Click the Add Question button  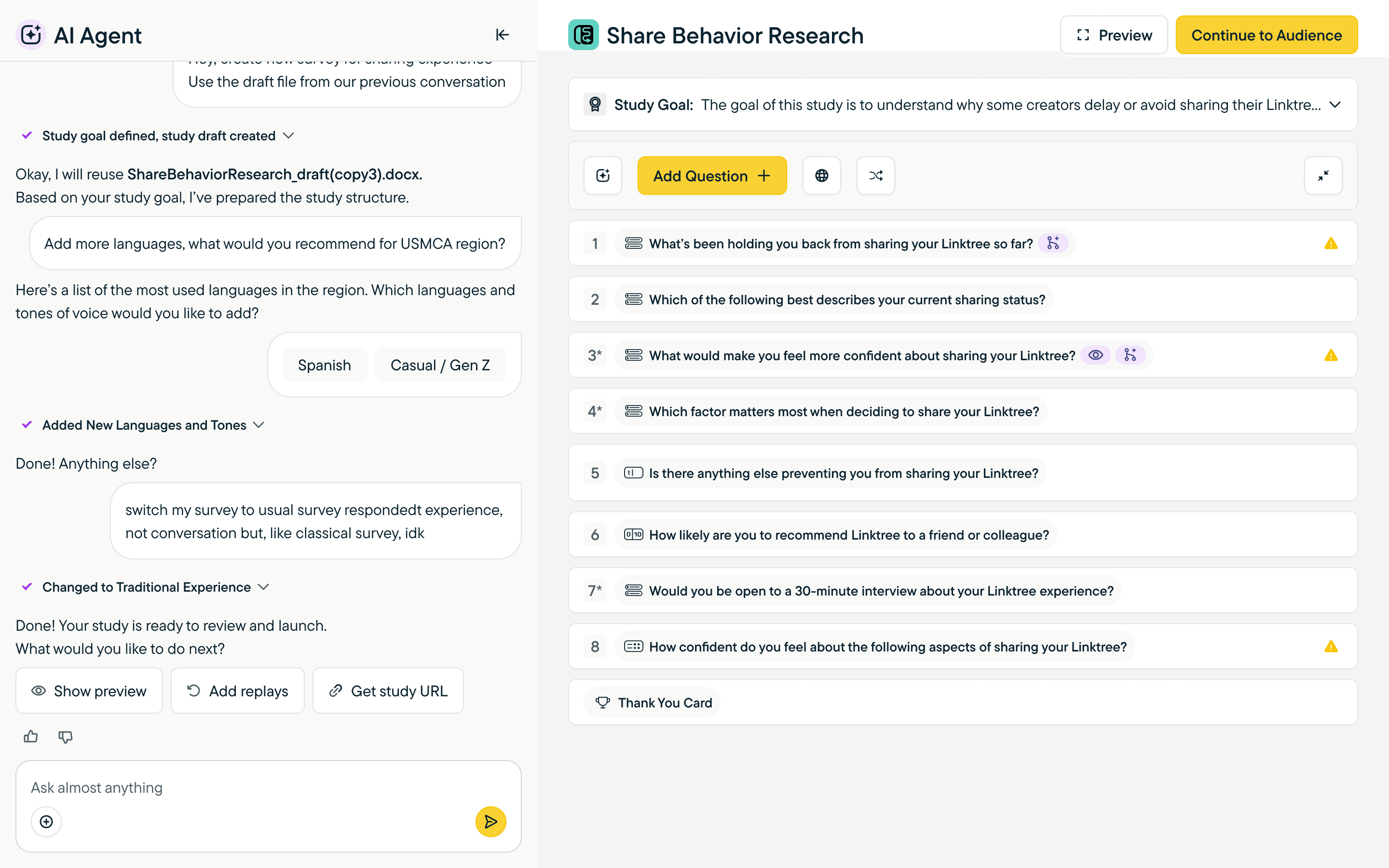point(712,176)
